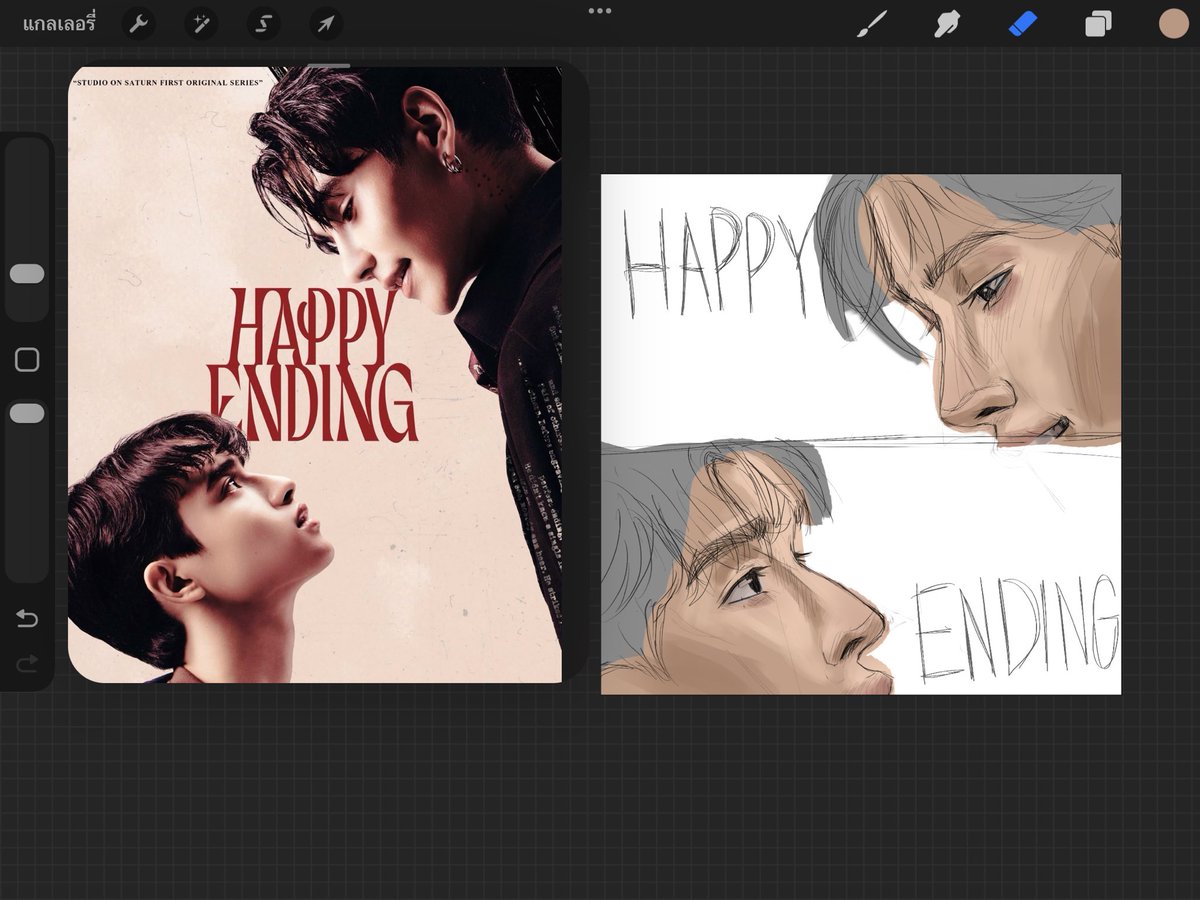Screen dimensions: 1200x900
Task: Click the sketched canvas artwork
Action: click(x=861, y=434)
